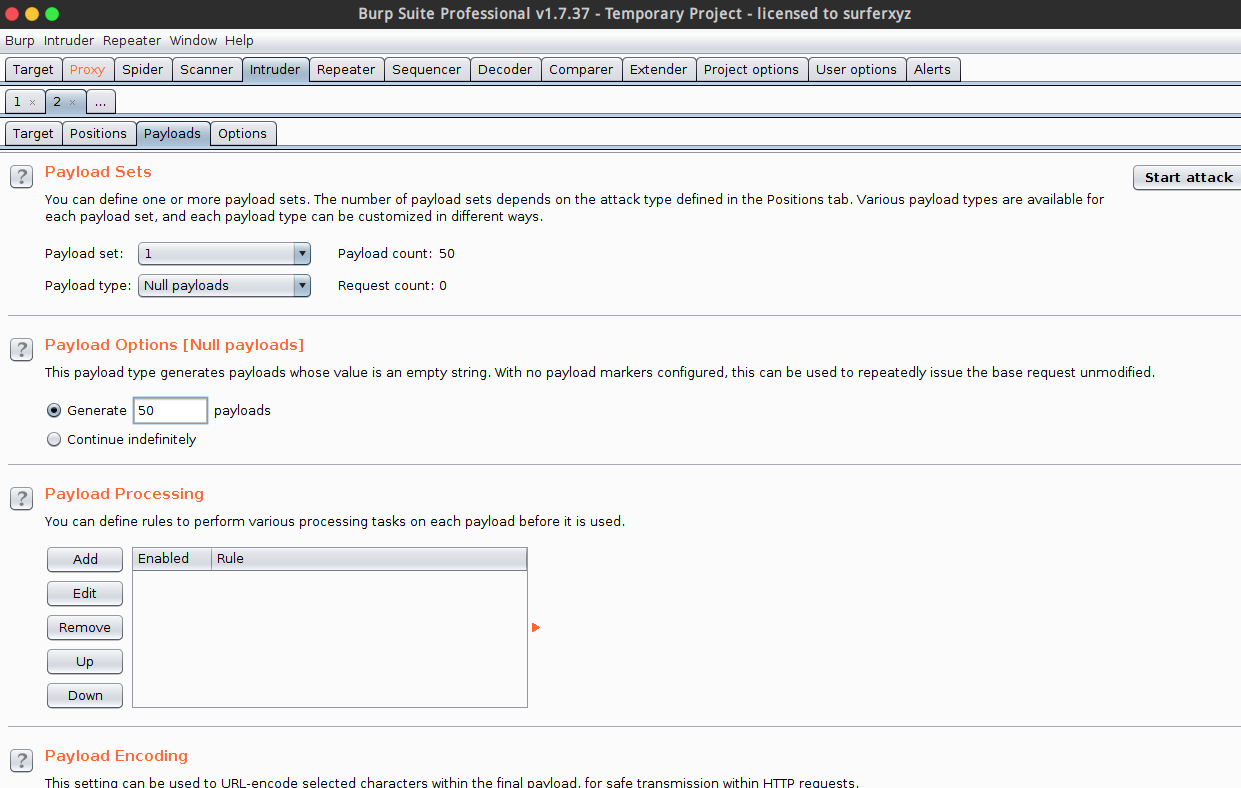Click the Start attack button

click(1188, 177)
